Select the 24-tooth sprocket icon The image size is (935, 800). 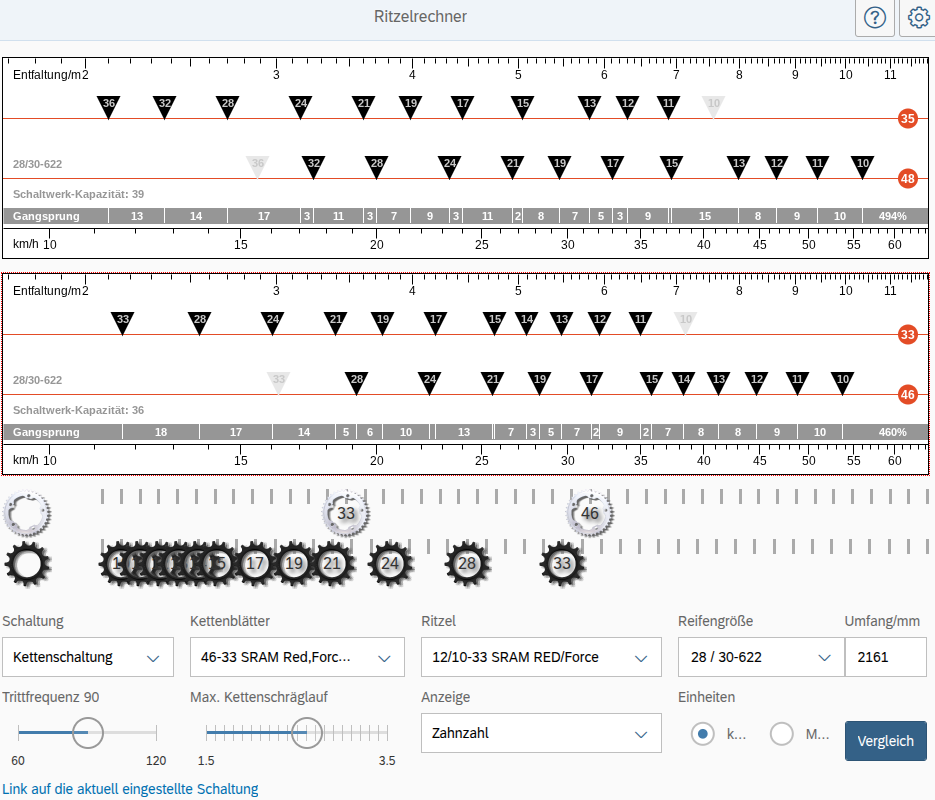pos(390,563)
